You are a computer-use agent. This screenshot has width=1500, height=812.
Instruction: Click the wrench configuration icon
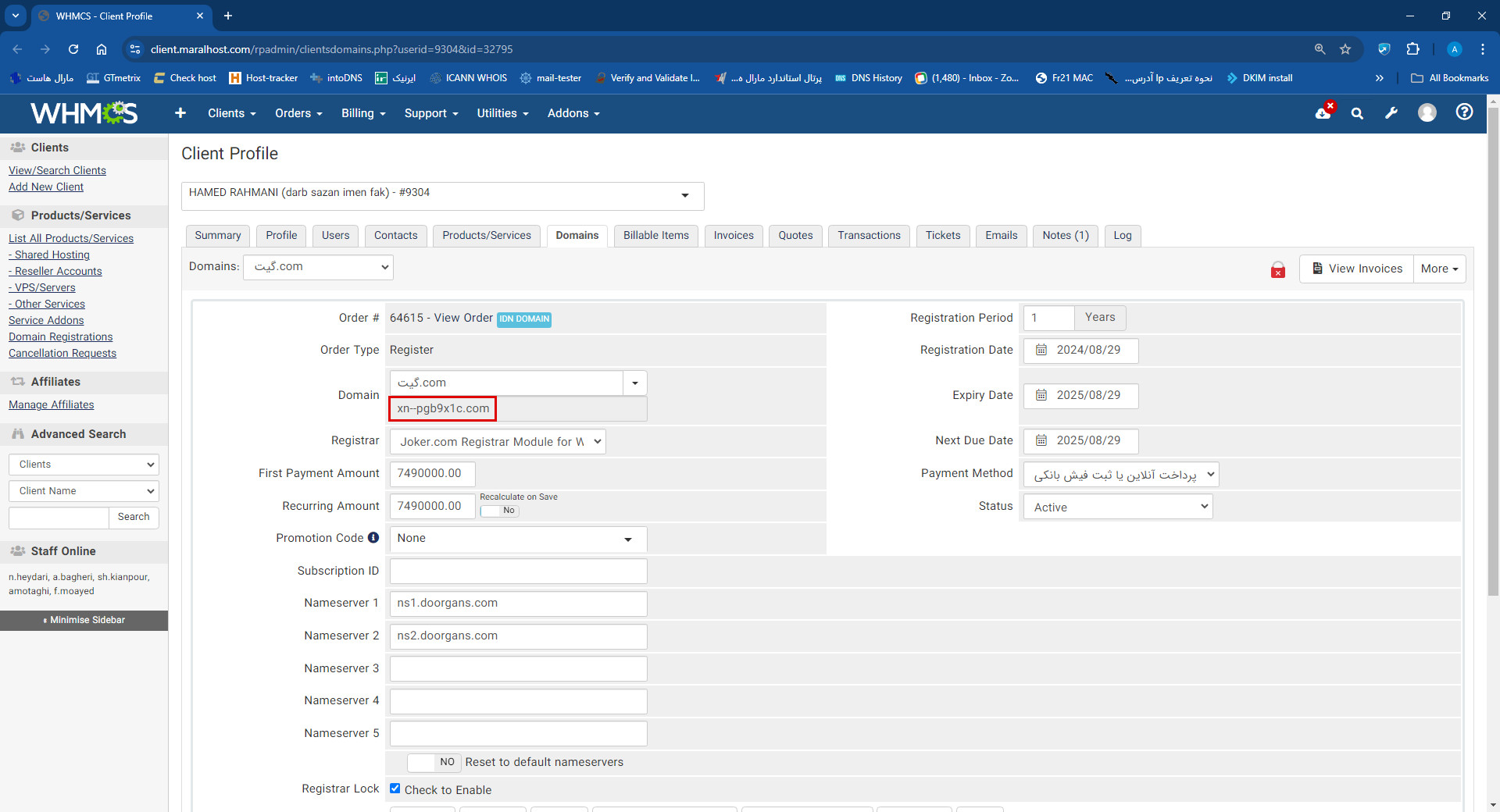[x=1391, y=113]
